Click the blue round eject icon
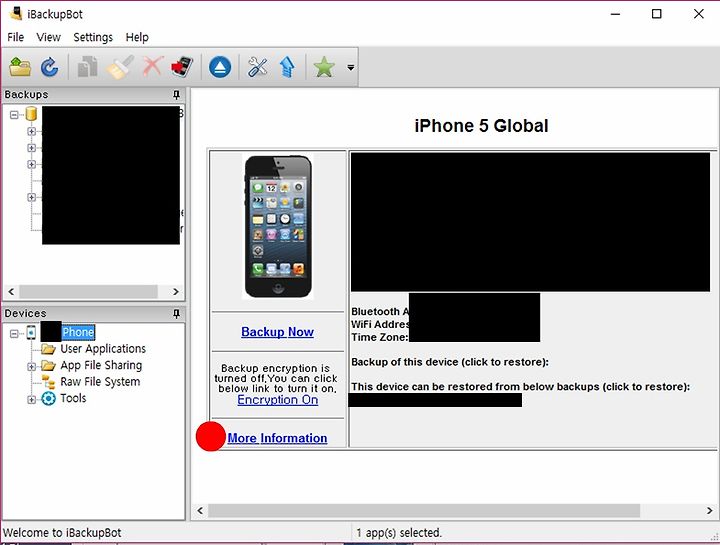The height and width of the screenshot is (545, 720). 220,67
